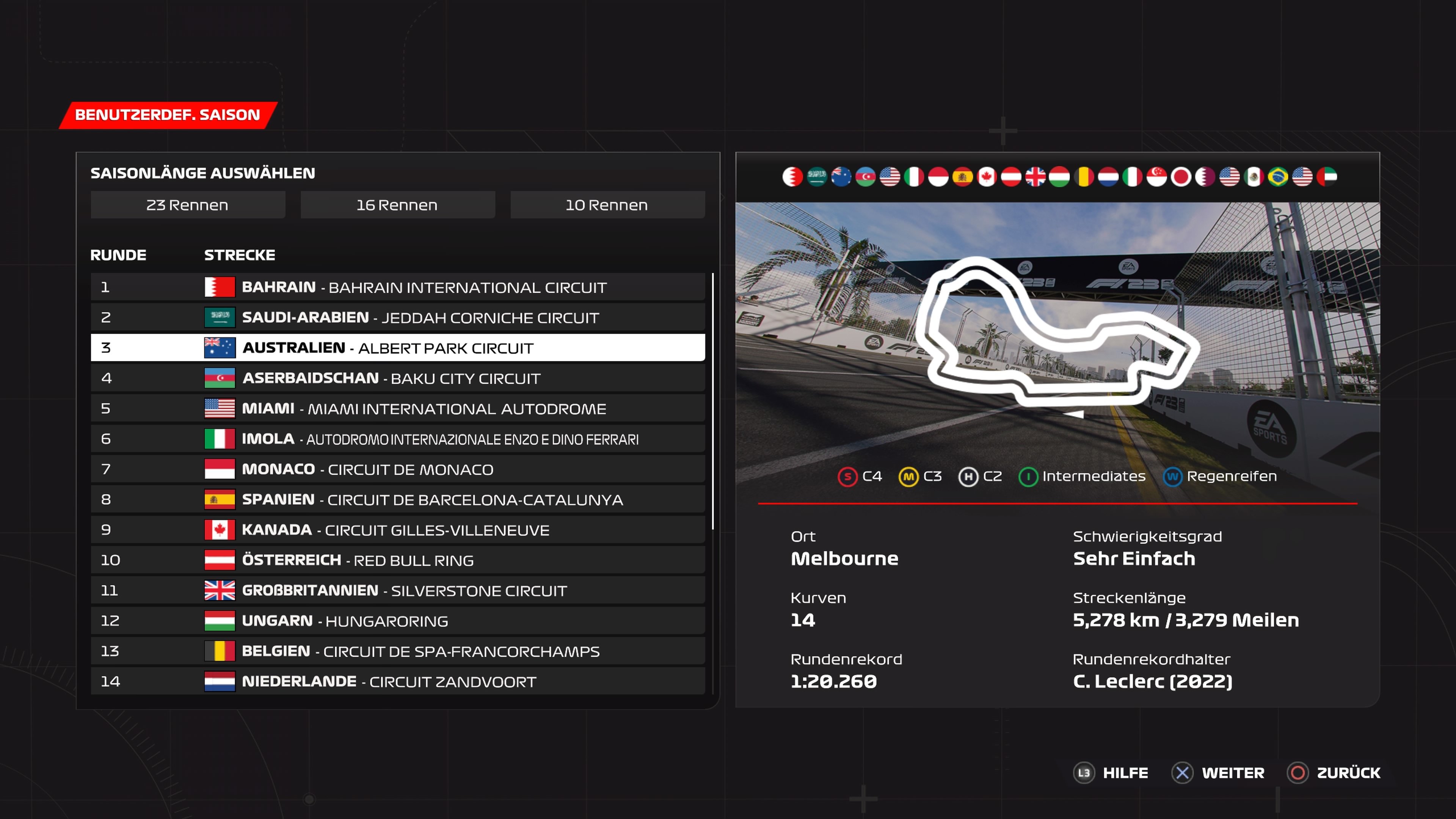Continue with the WEITER label

[x=1233, y=773]
